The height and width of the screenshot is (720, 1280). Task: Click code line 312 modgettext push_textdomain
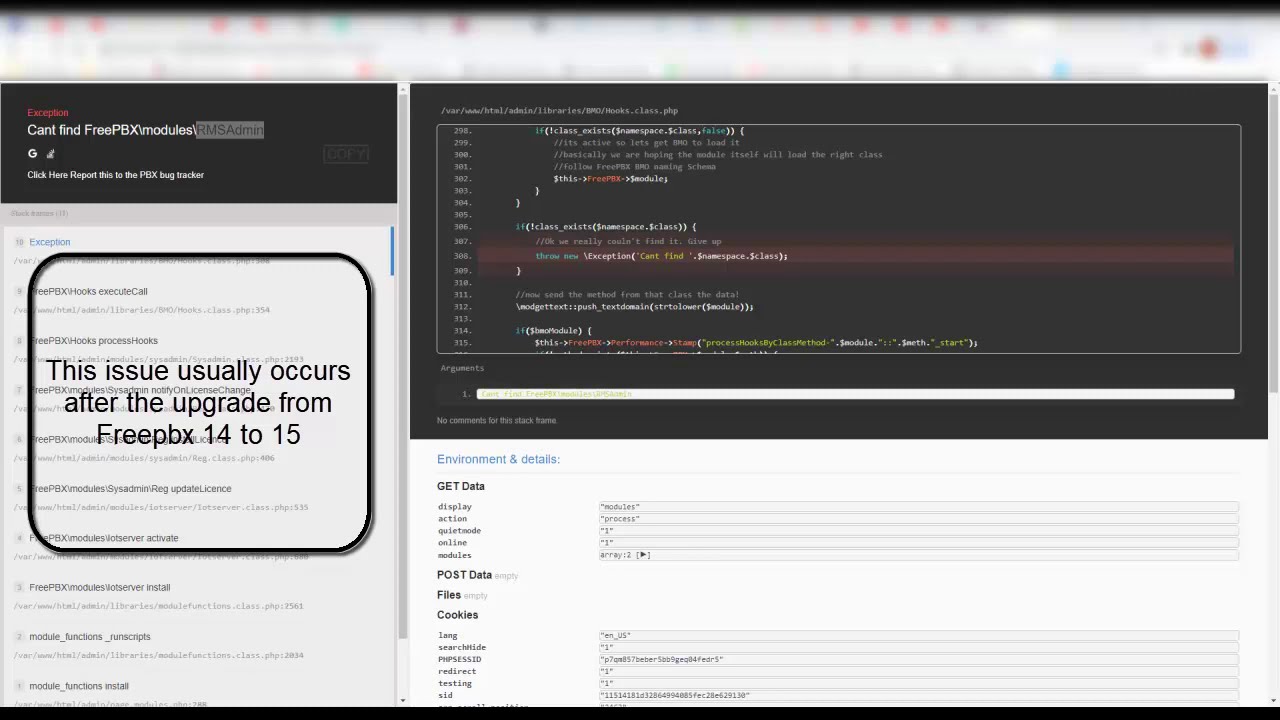pyautogui.click(x=634, y=307)
